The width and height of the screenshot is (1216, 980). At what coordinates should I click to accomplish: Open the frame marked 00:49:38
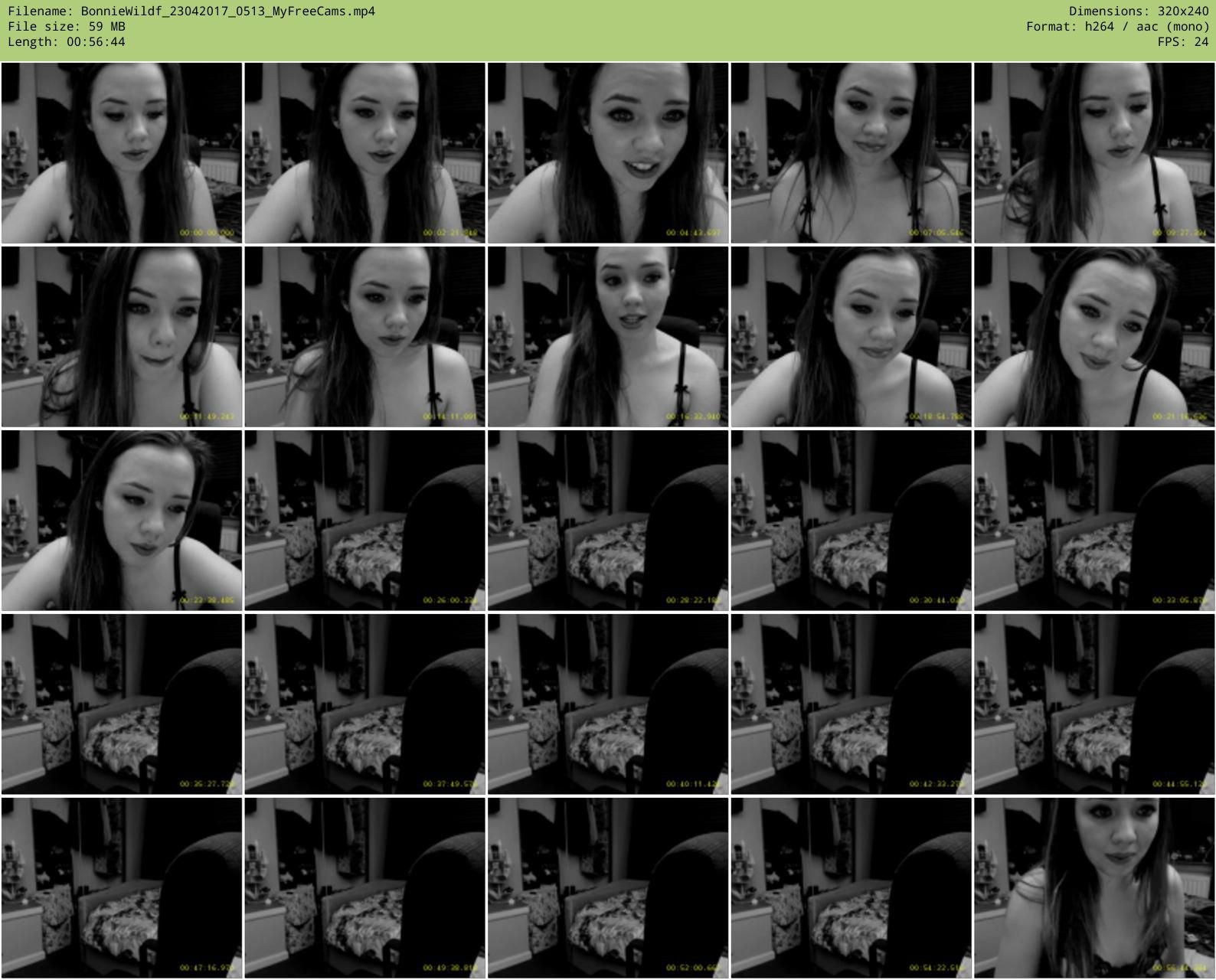364,888
